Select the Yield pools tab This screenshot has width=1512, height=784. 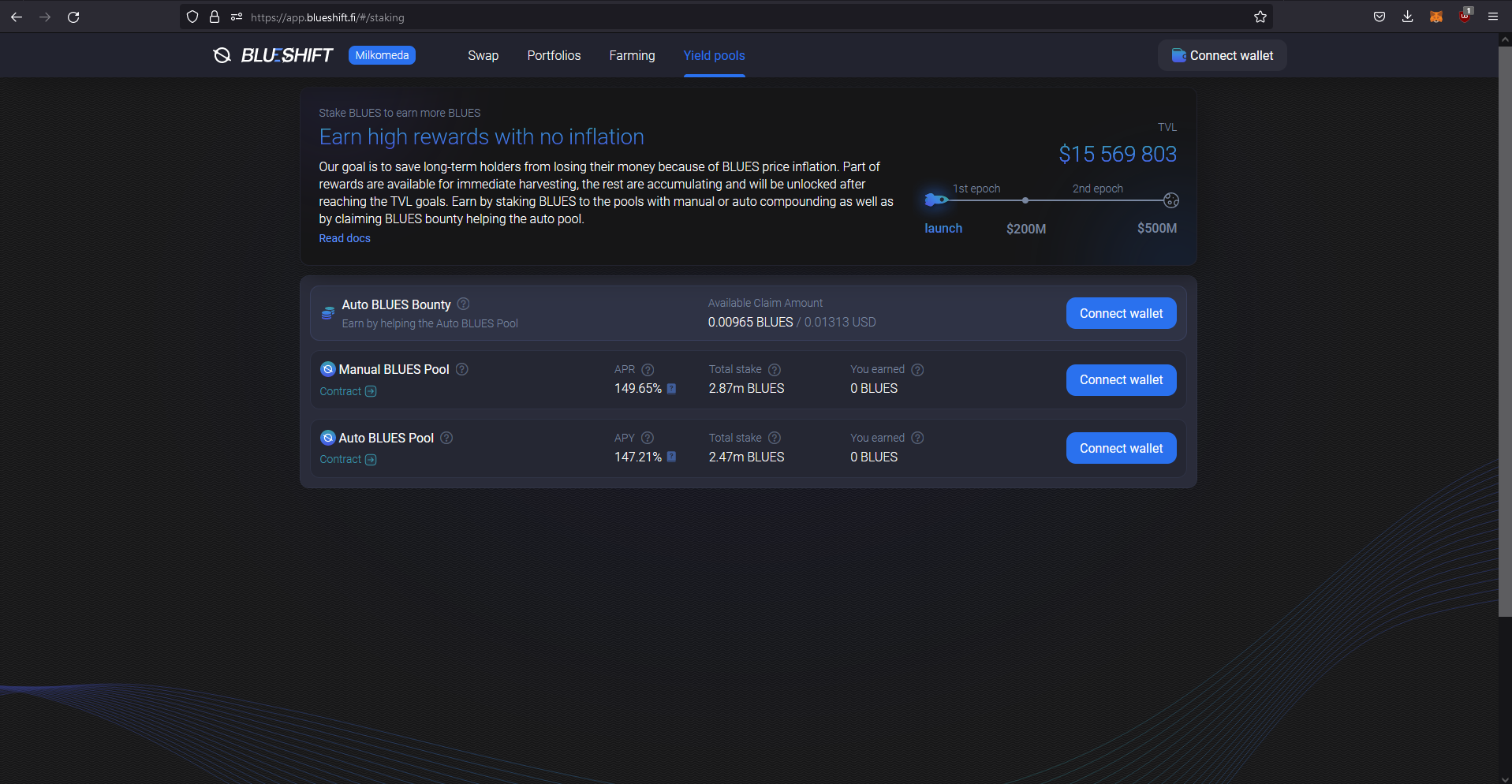(x=714, y=55)
